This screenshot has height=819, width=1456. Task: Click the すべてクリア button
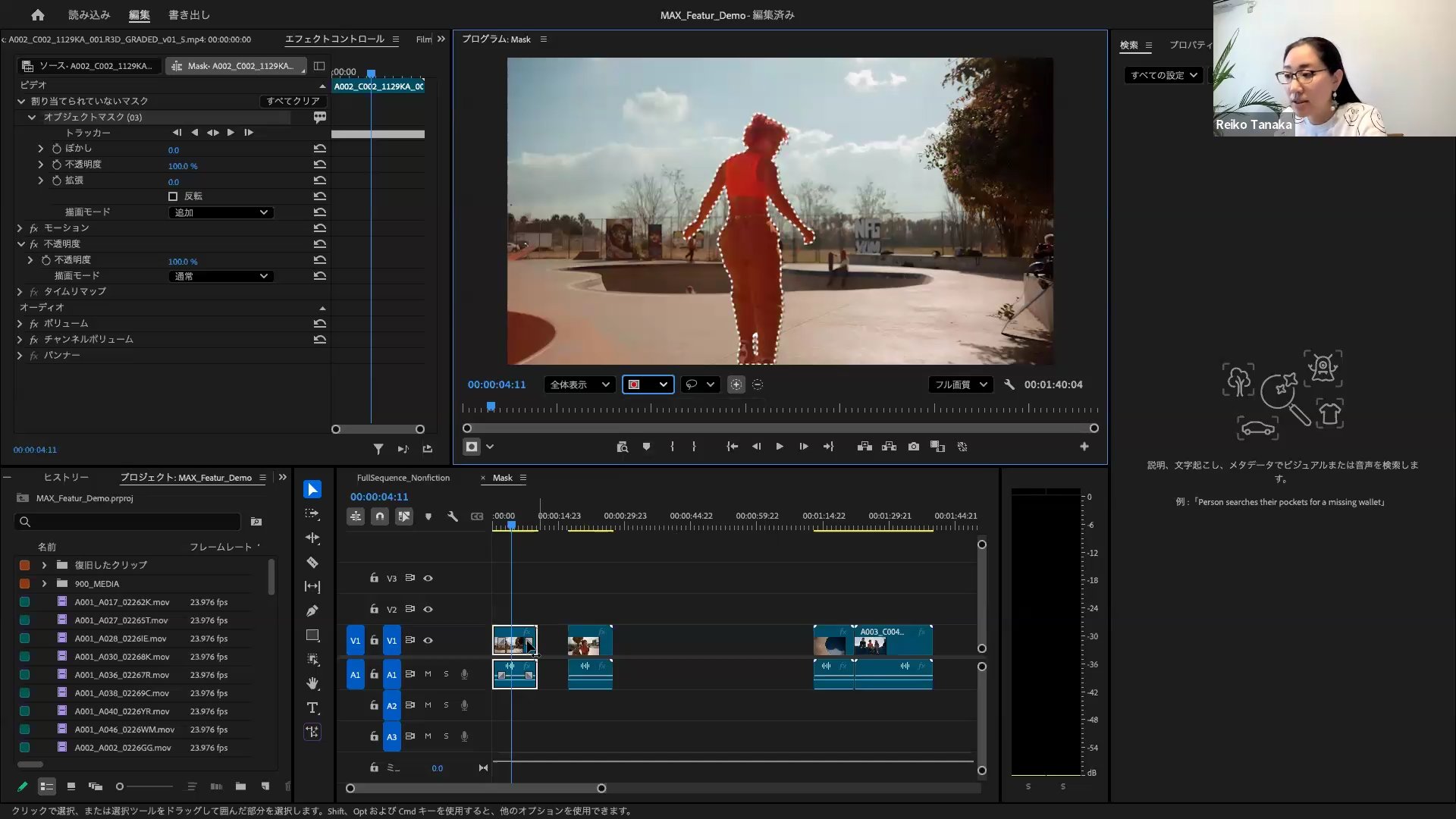[293, 101]
